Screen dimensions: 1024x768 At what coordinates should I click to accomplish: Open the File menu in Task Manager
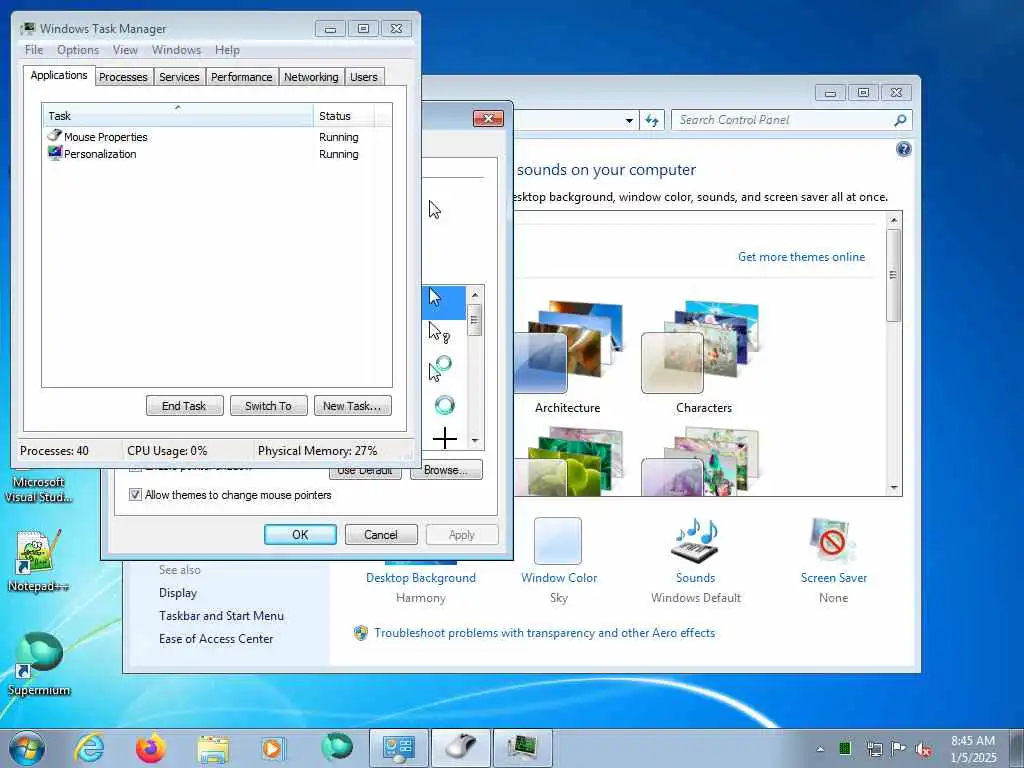click(34, 50)
